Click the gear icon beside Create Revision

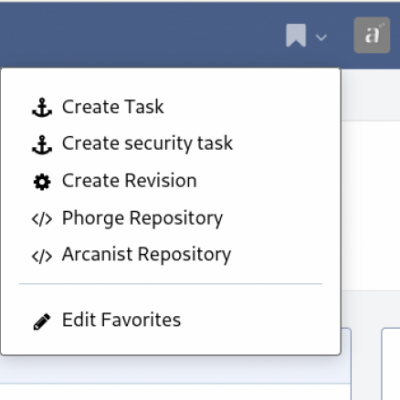(42, 182)
